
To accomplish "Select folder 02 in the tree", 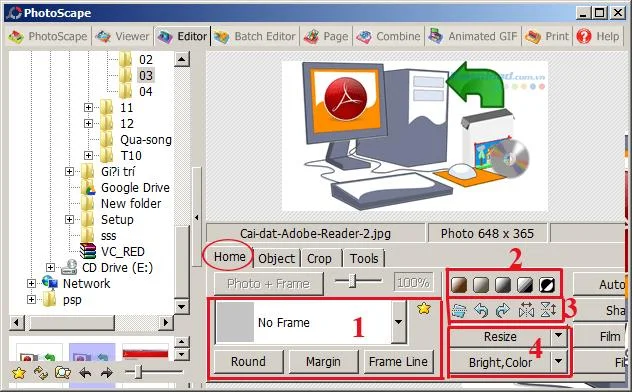I will click(x=146, y=60).
